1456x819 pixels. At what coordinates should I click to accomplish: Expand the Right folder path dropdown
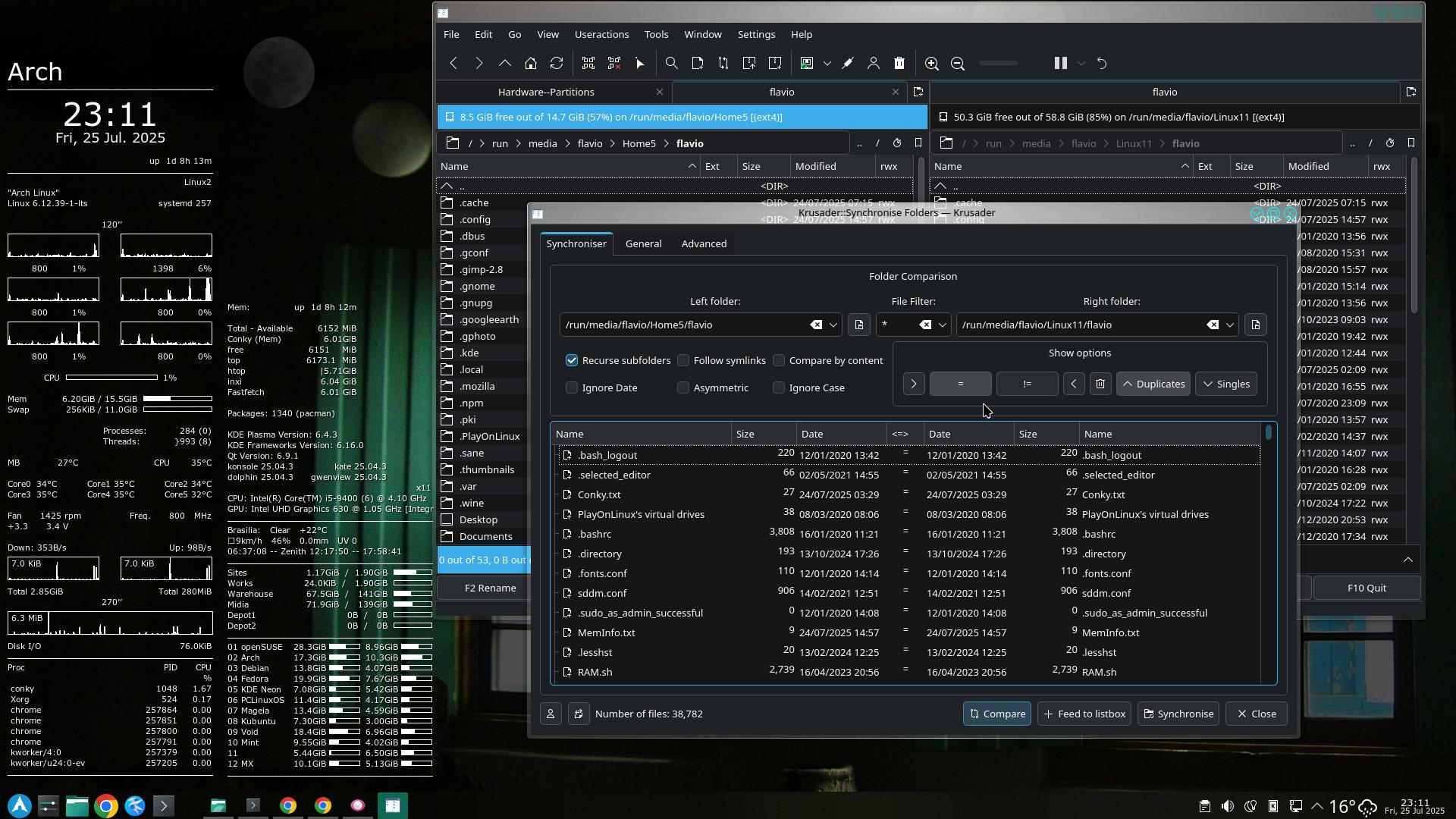coord(1230,325)
